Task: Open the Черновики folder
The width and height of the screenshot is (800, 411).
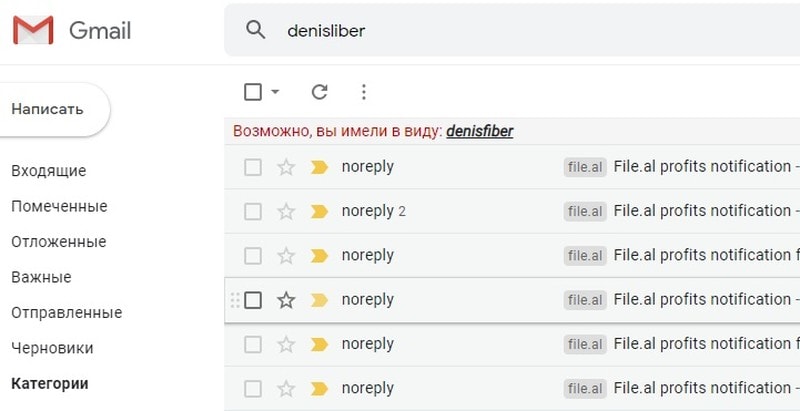Action: [52, 348]
